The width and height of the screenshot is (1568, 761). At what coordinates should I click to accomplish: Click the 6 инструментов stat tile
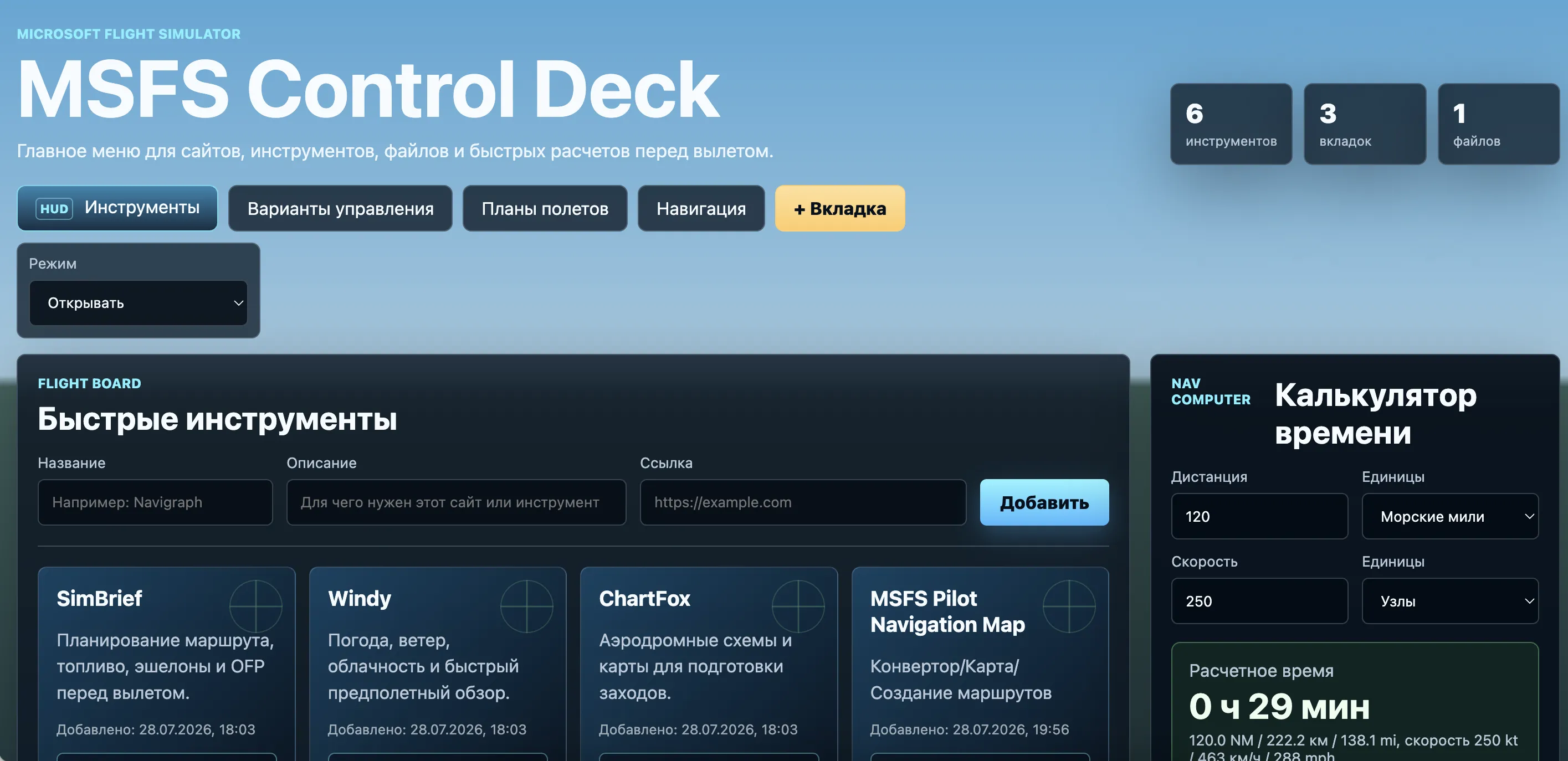pyautogui.click(x=1231, y=124)
